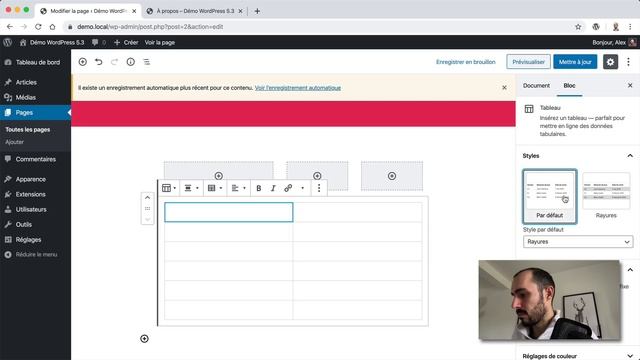
Task: Open the Créer admin bar menu
Action: coord(126,42)
